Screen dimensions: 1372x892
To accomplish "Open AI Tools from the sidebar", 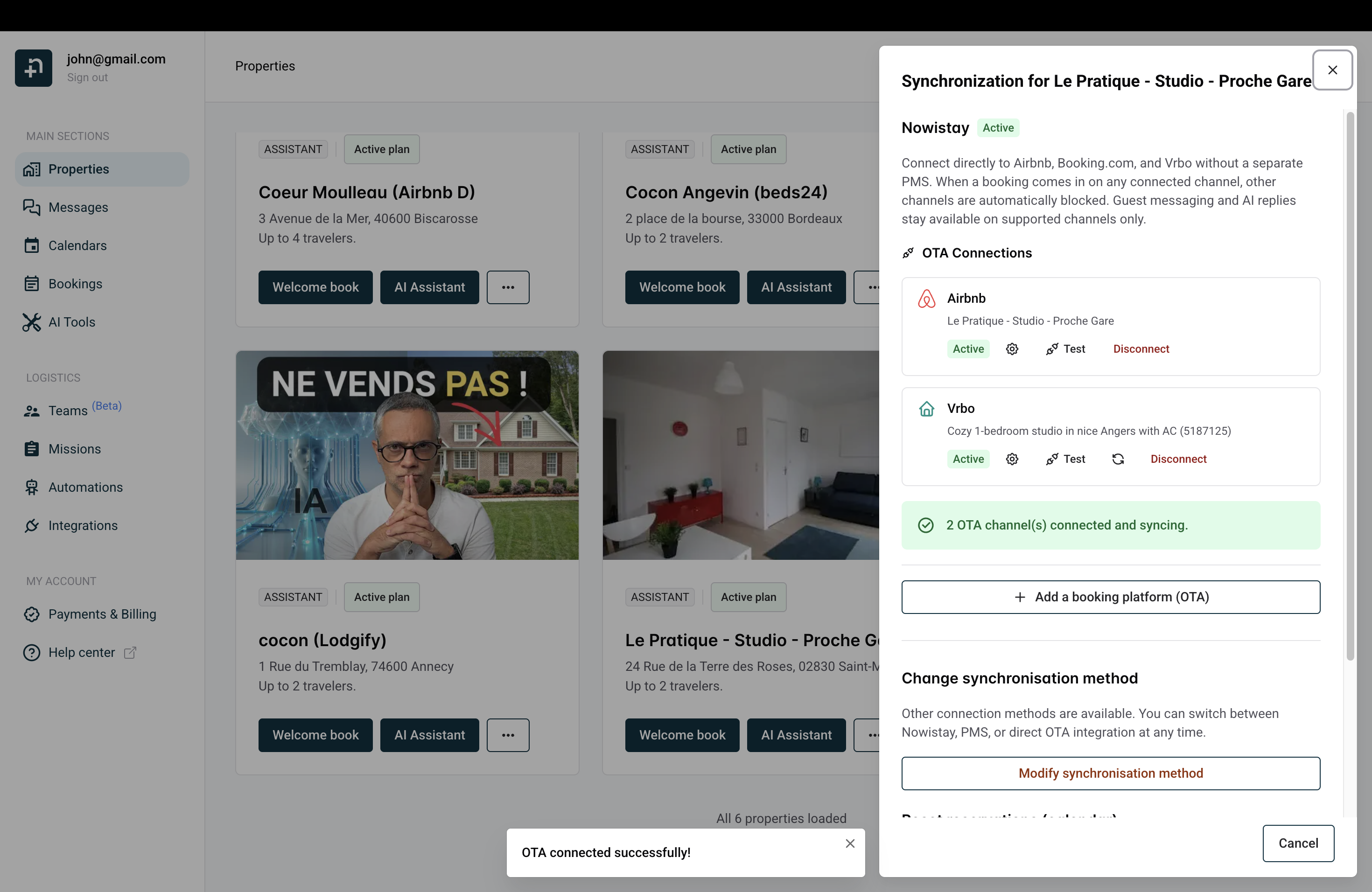I will click(71, 322).
